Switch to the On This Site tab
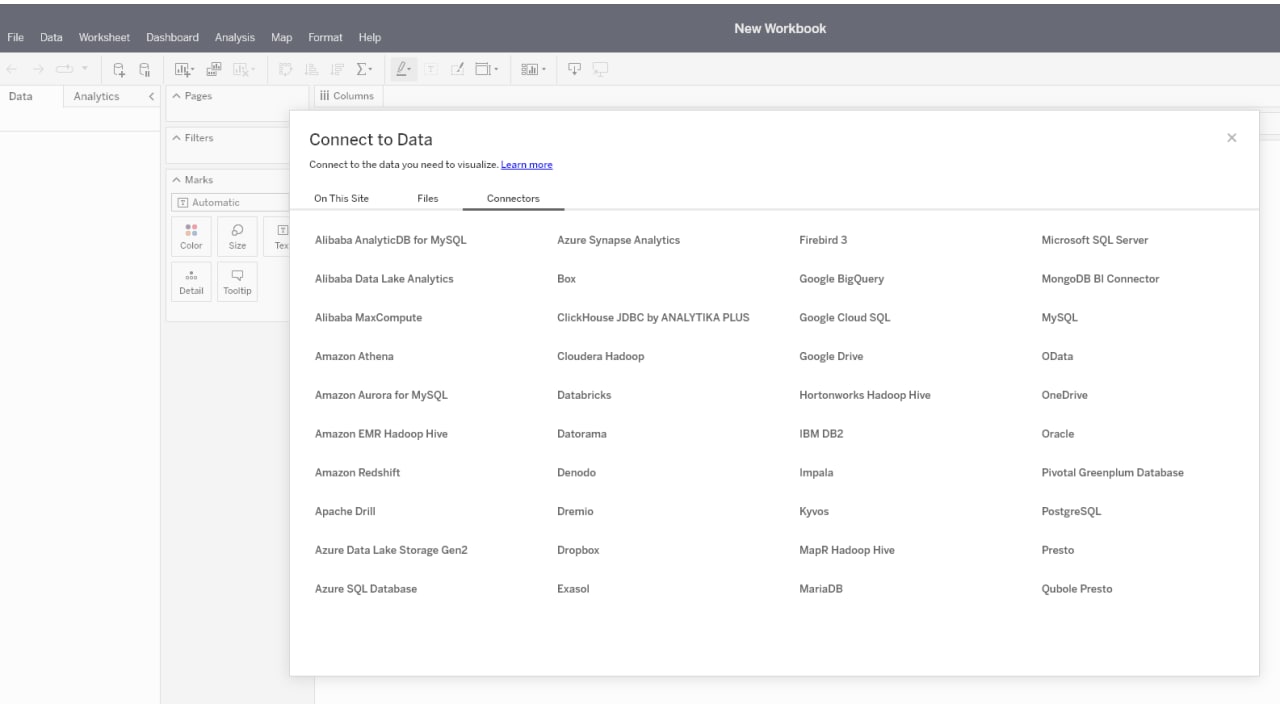The width and height of the screenshot is (1280, 704). pyautogui.click(x=341, y=198)
